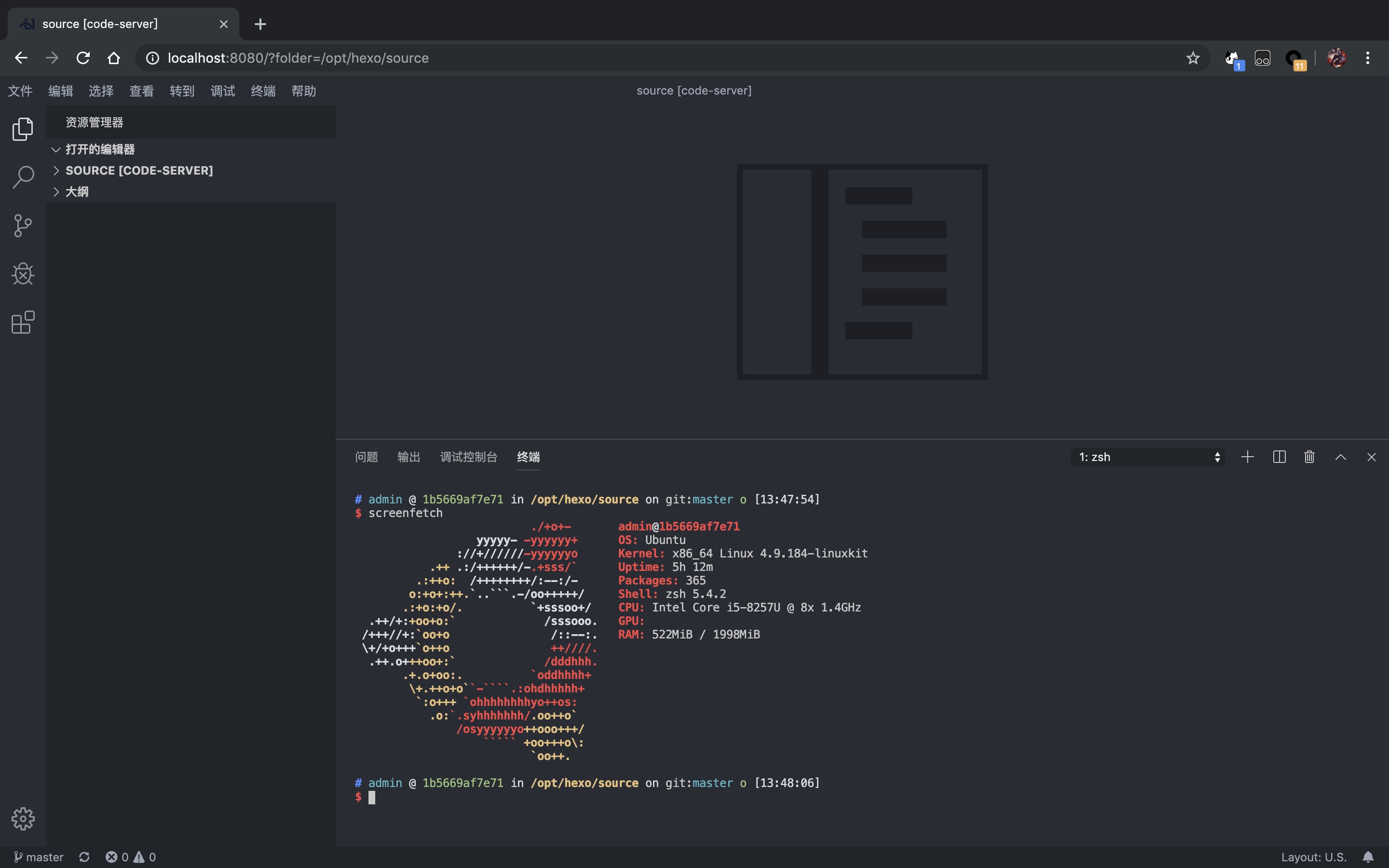Image resolution: width=1389 pixels, height=868 pixels.
Task: Expand the SOURCE [CODE-SERVER] folder section
Action: pos(191,171)
